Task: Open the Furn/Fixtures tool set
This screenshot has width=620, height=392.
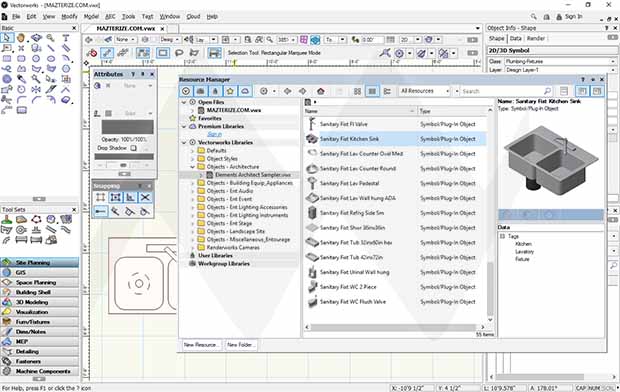Action: coord(40,322)
